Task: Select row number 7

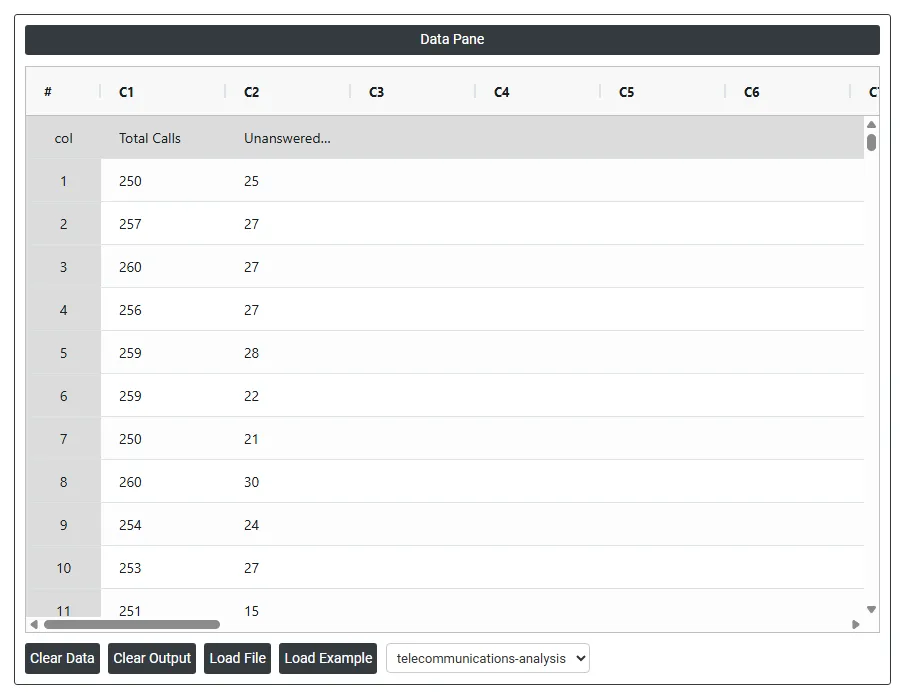Action: click(63, 439)
